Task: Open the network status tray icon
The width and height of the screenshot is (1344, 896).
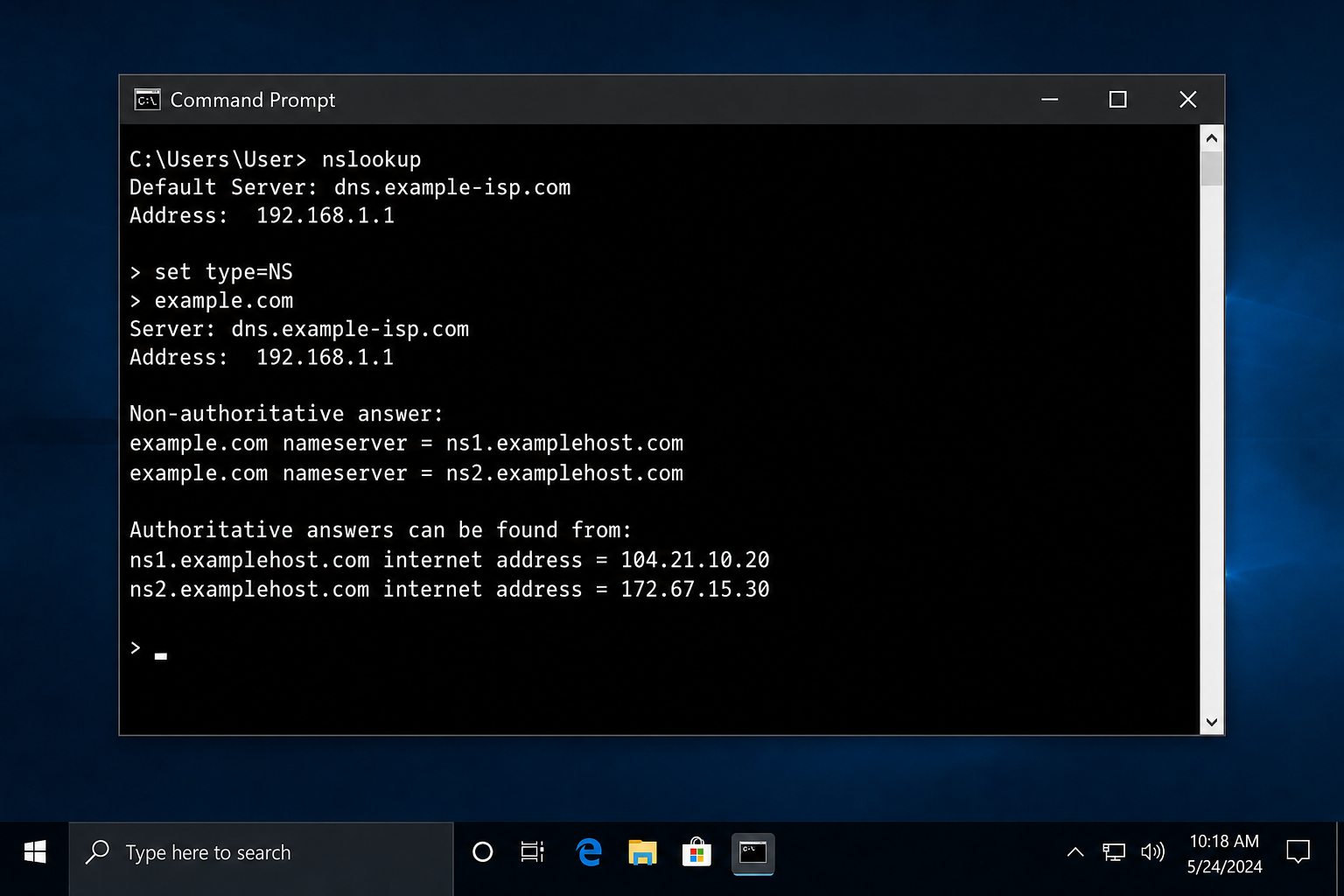Action: coord(1113,852)
